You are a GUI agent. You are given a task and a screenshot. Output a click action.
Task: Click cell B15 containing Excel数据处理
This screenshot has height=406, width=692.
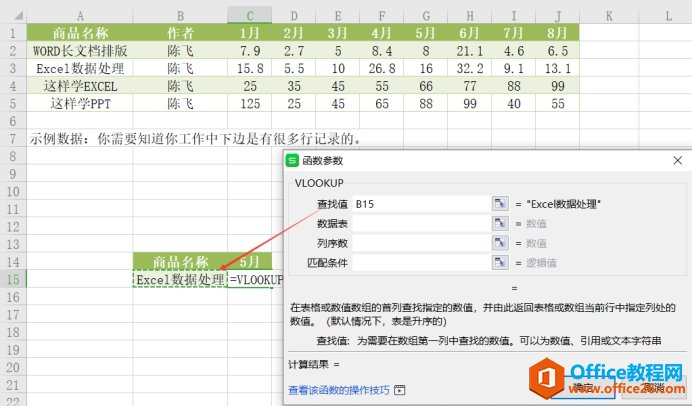point(180,279)
